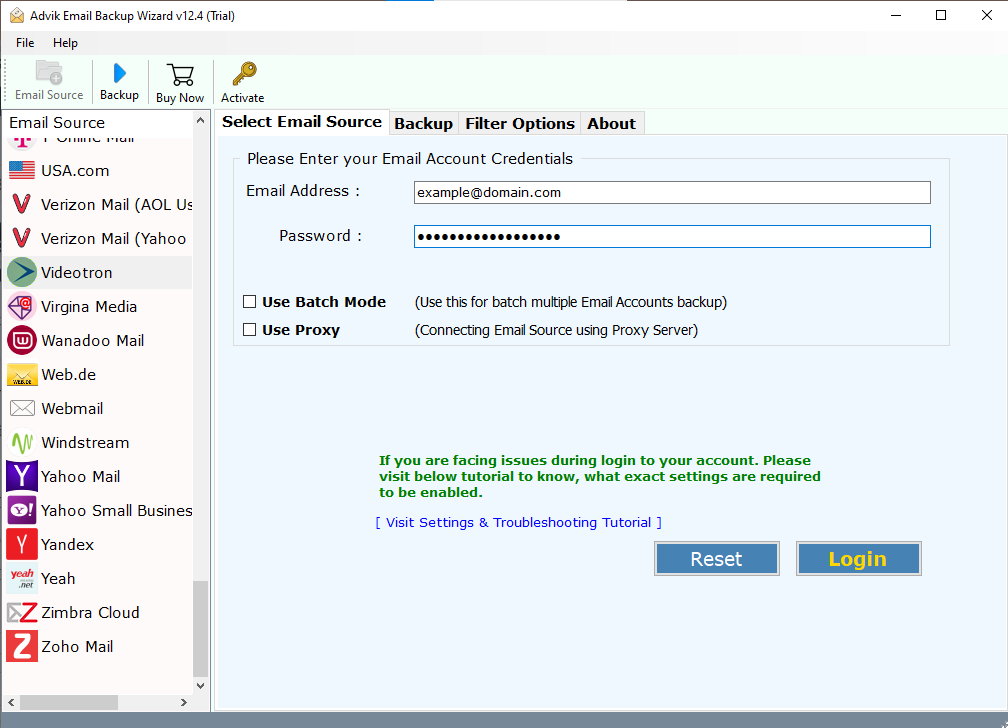
Task: Select the Zoho Mail list entry text
Action: click(x=77, y=646)
